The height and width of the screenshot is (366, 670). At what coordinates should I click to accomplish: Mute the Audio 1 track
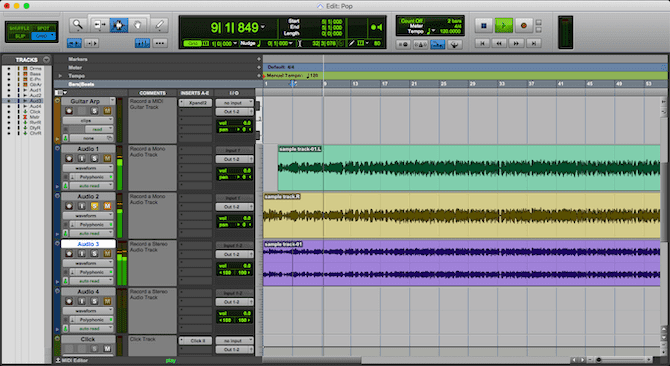click(x=107, y=158)
